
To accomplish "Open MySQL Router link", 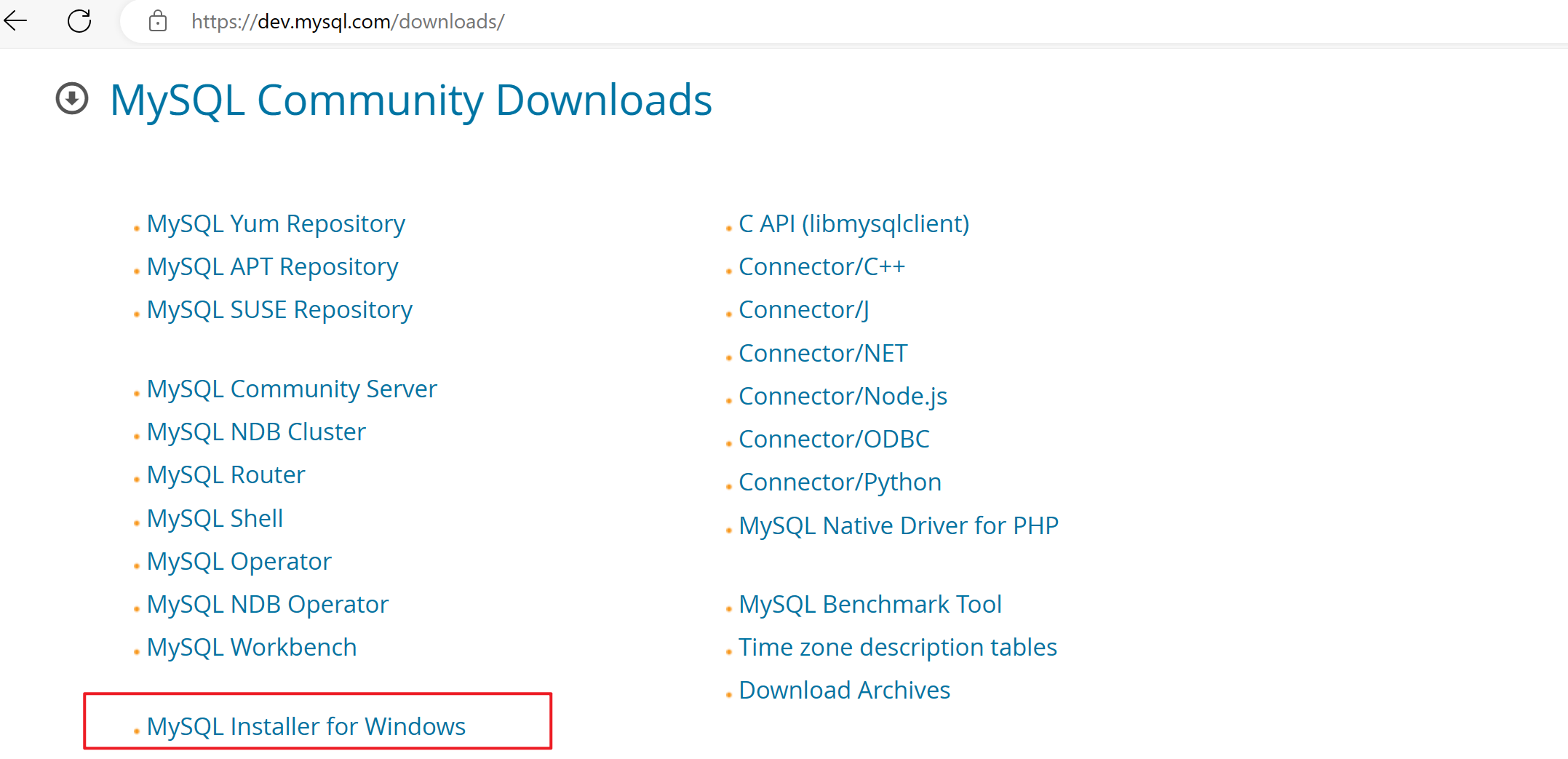I will pos(226,475).
